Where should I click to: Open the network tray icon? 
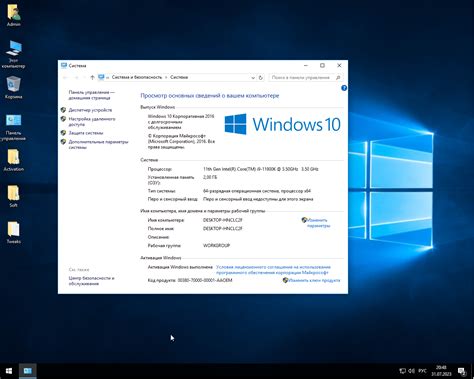tap(403, 371)
